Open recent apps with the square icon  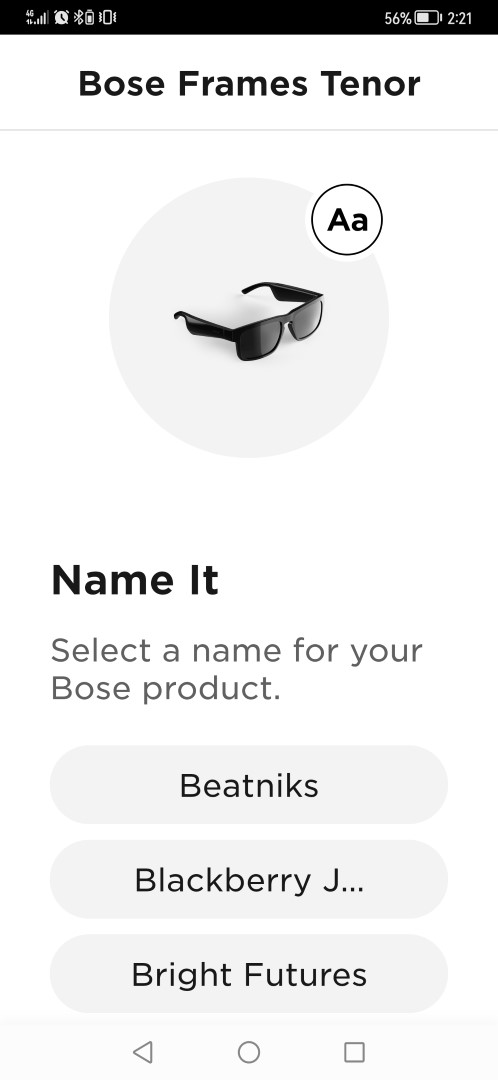[x=354, y=1052]
